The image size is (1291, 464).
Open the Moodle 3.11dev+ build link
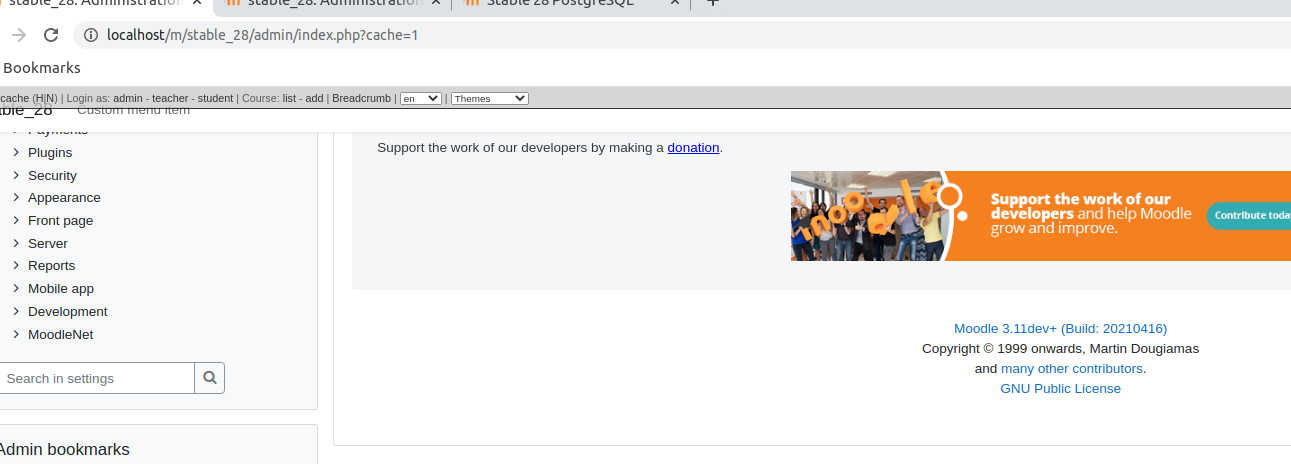point(1060,329)
